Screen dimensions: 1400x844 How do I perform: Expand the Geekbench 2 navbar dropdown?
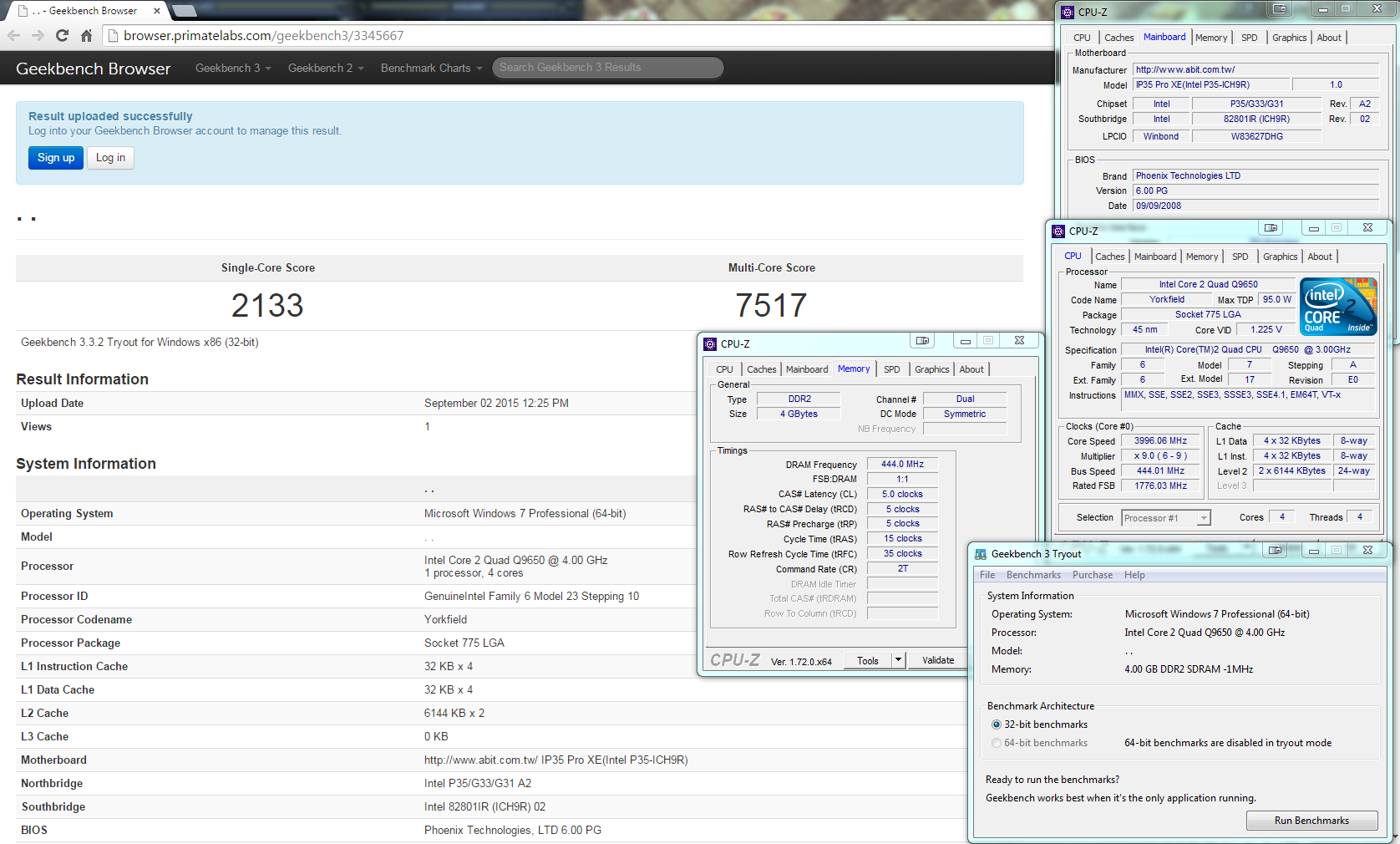click(326, 68)
